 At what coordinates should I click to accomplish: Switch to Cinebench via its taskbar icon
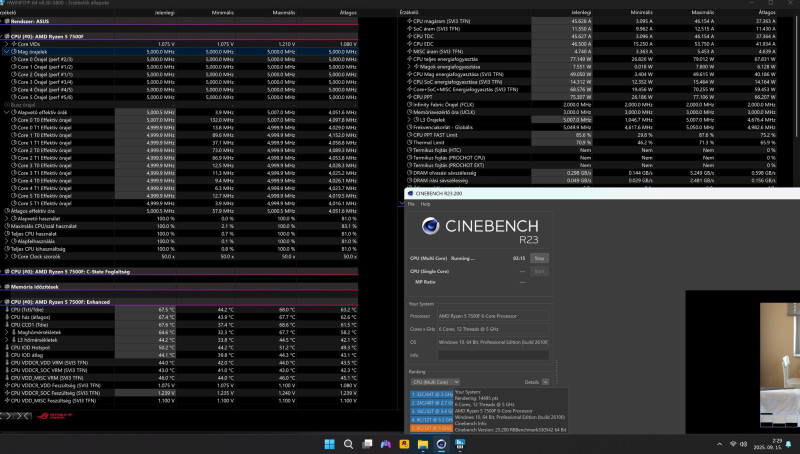441,444
